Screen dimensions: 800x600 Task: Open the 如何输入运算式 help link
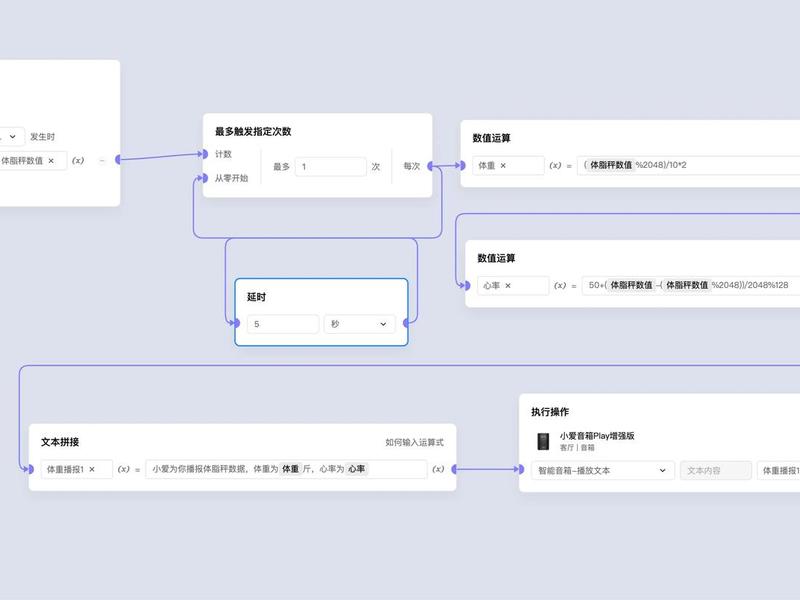(414, 442)
